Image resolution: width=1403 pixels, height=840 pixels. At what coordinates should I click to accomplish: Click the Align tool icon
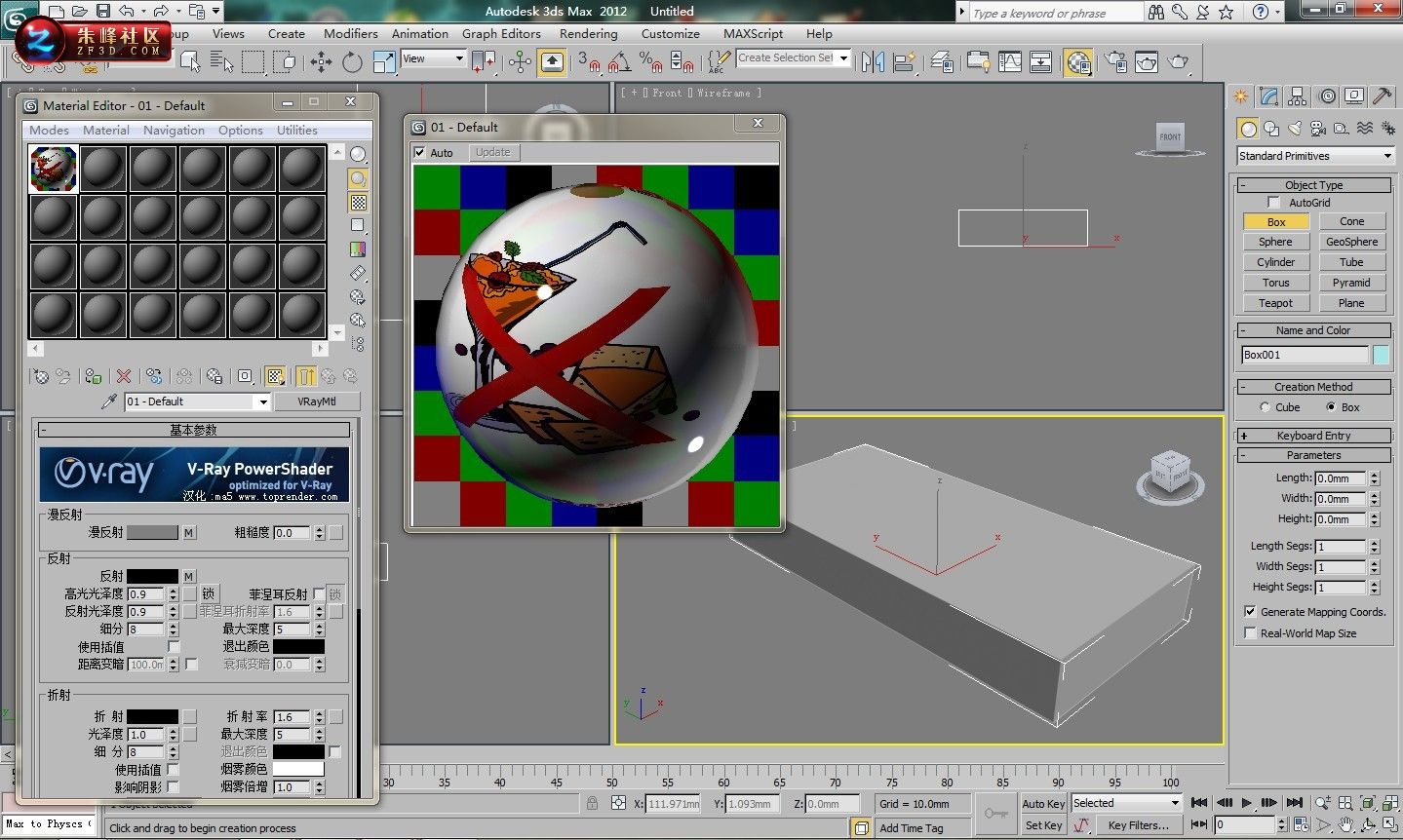tap(904, 62)
